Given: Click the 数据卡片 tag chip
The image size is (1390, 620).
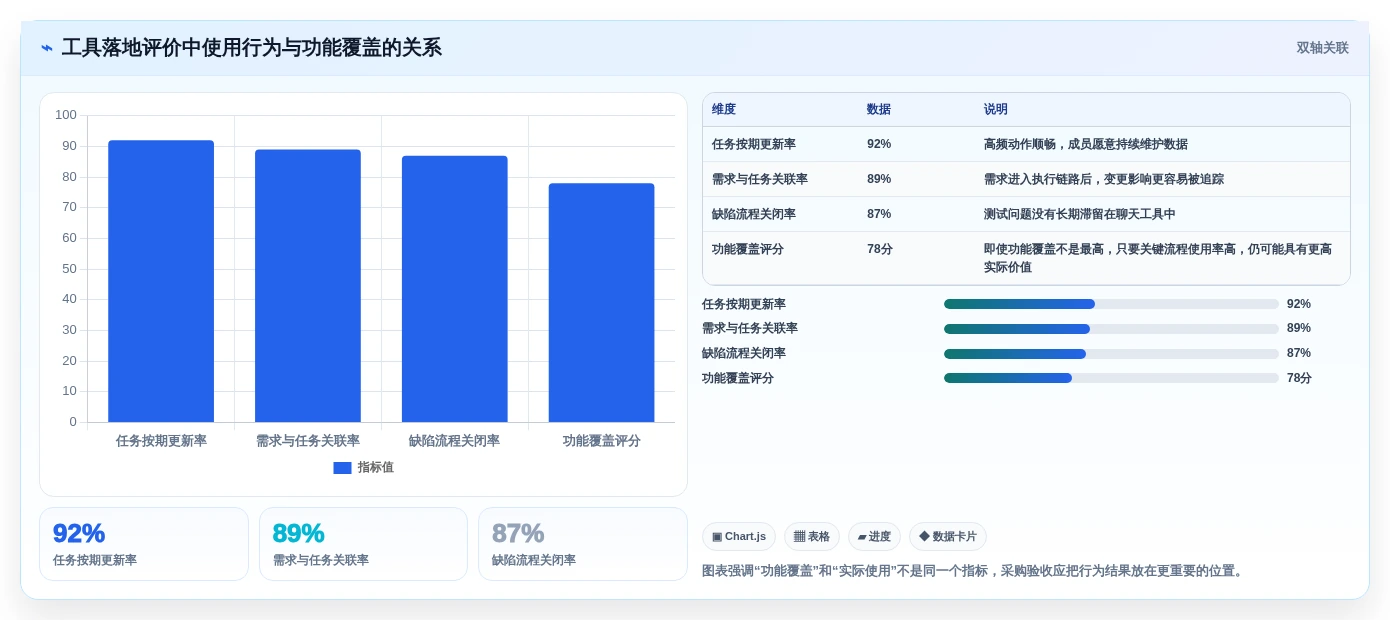Looking at the screenshot, I should (x=948, y=537).
